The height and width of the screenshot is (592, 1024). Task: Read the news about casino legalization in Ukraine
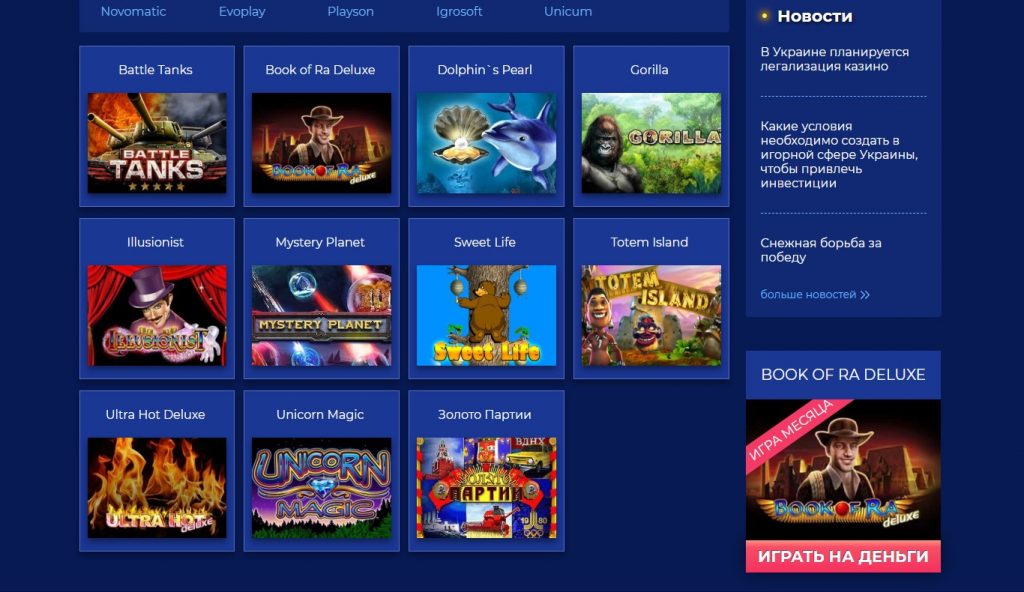click(x=835, y=59)
